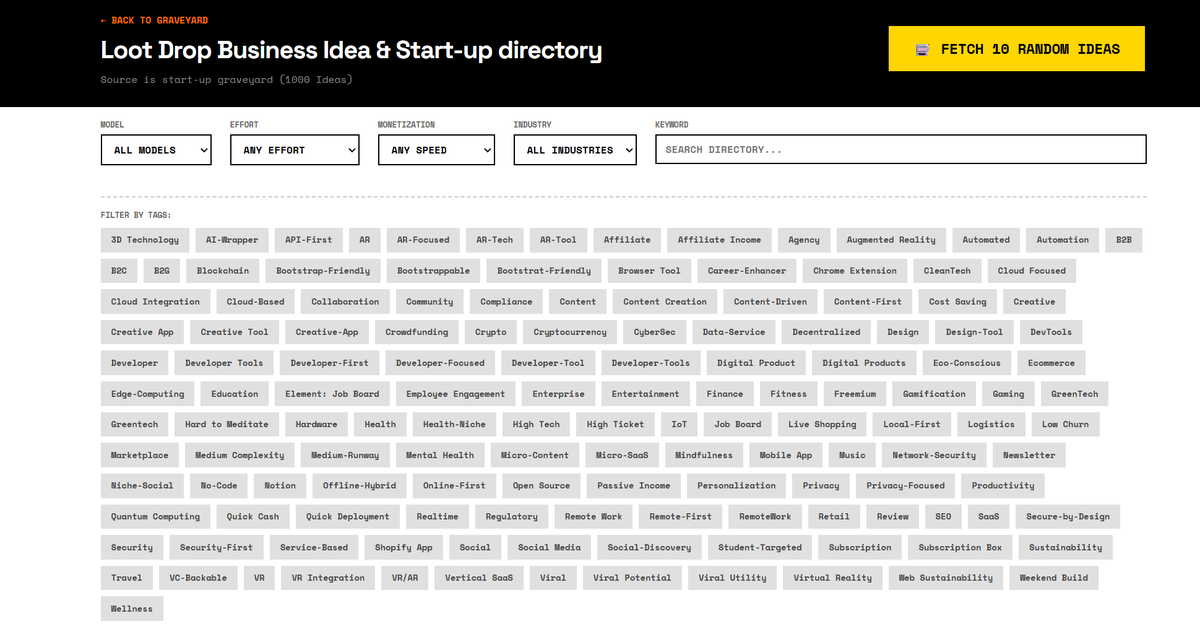Expand the Monetization dropdown showing Any Speed

point(436,150)
